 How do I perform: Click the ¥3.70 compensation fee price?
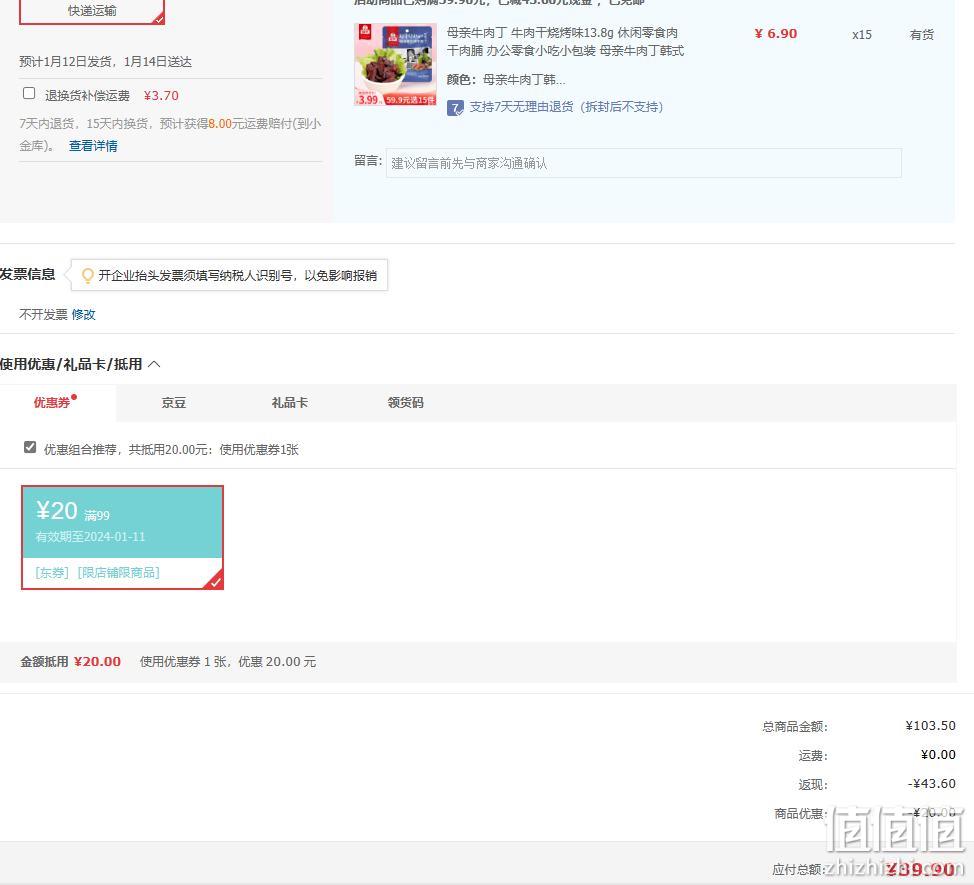pyautogui.click(x=161, y=96)
